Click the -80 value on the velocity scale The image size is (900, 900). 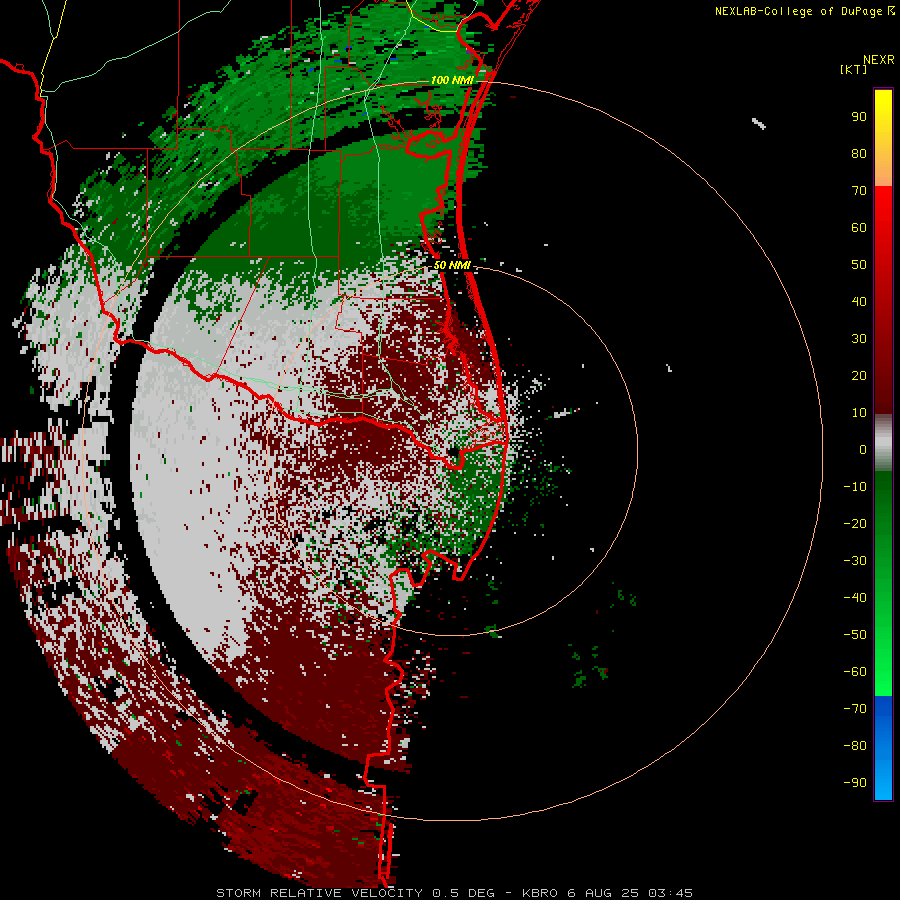point(855,746)
